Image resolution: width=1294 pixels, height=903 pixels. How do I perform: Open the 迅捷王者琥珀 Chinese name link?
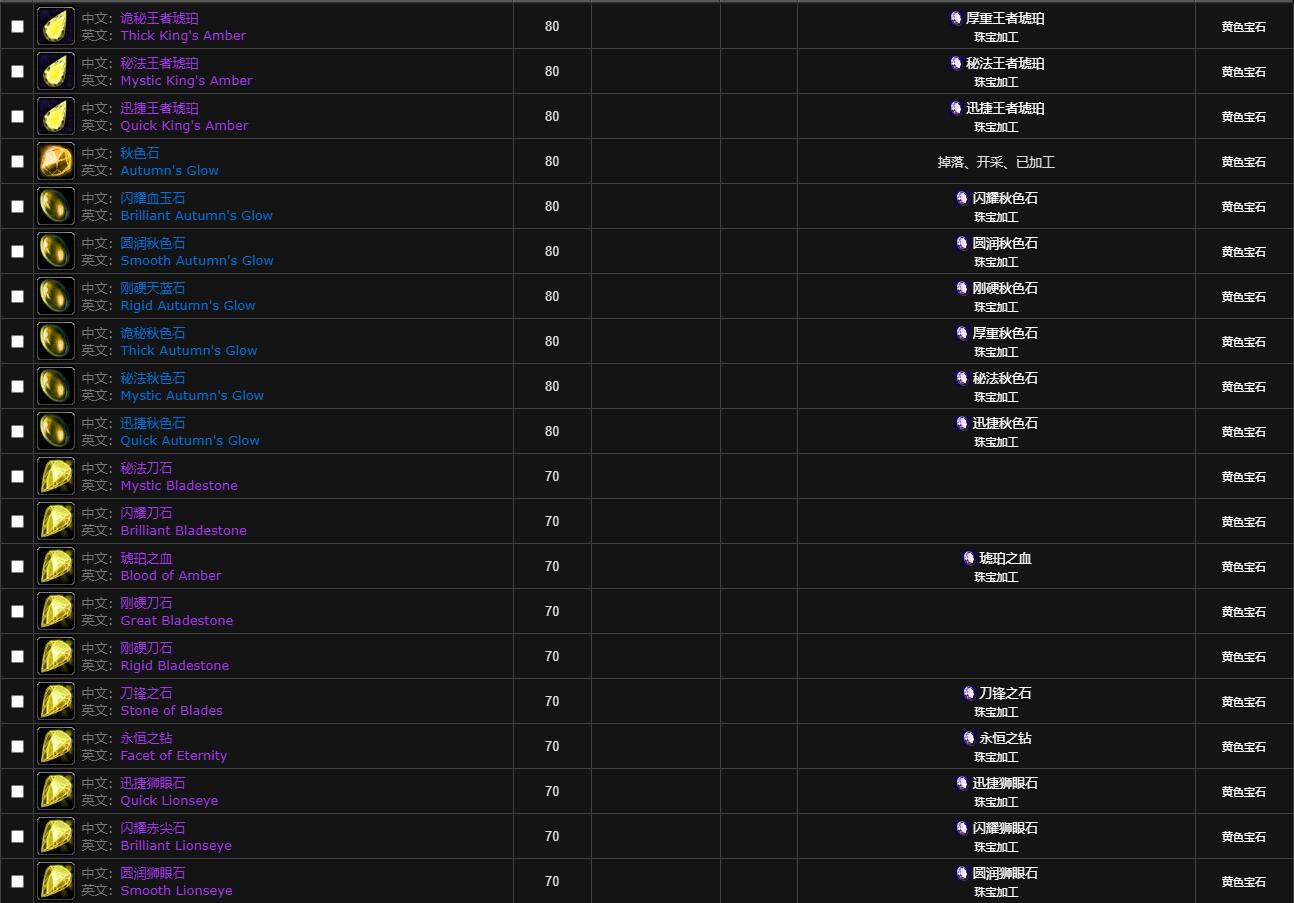tap(159, 108)
